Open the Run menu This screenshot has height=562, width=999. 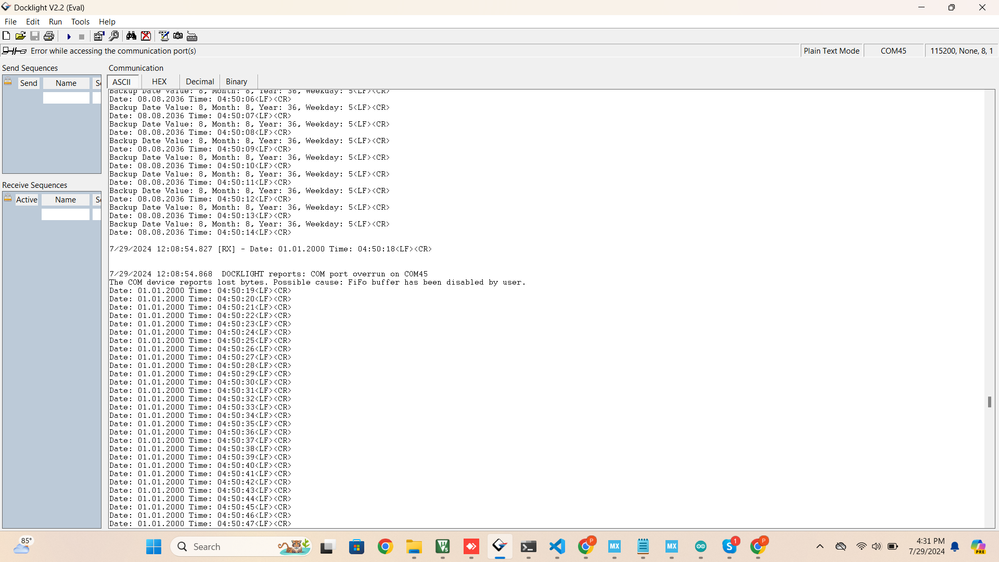pos(55,22)
